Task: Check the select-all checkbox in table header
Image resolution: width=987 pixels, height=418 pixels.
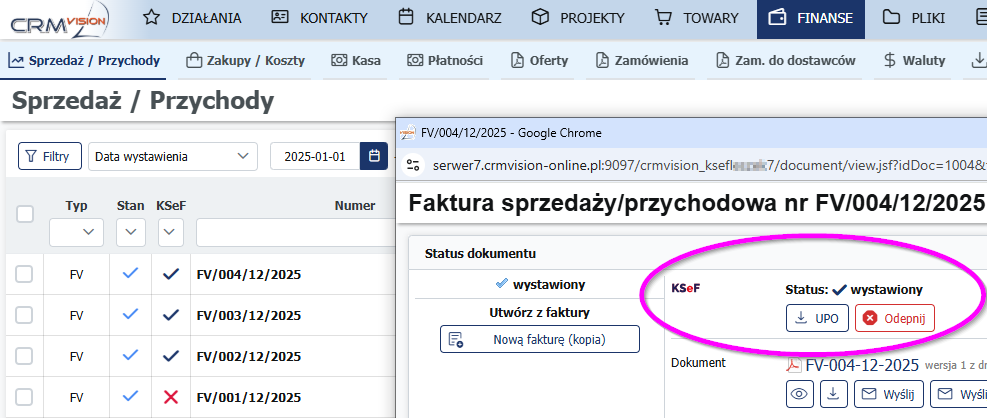Action: tap(25, 213)
